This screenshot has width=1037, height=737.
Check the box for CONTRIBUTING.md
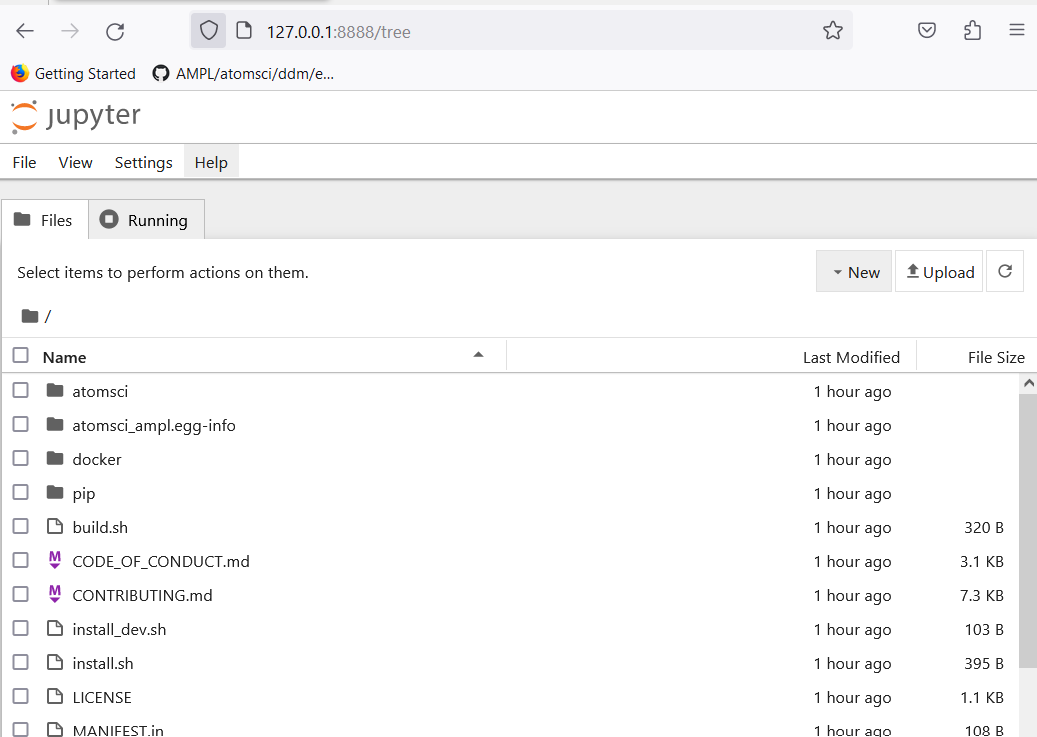point(21,594)
